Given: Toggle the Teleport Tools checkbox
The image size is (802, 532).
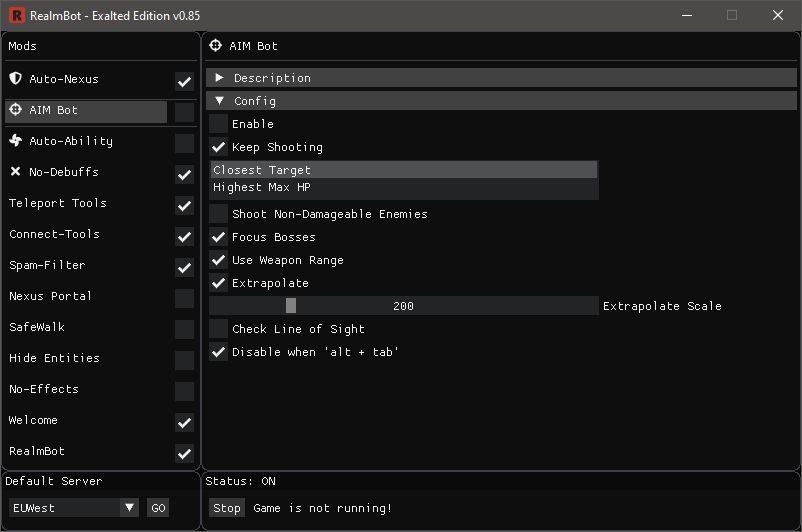Looking at the screenshot, I should coord(184,206).
